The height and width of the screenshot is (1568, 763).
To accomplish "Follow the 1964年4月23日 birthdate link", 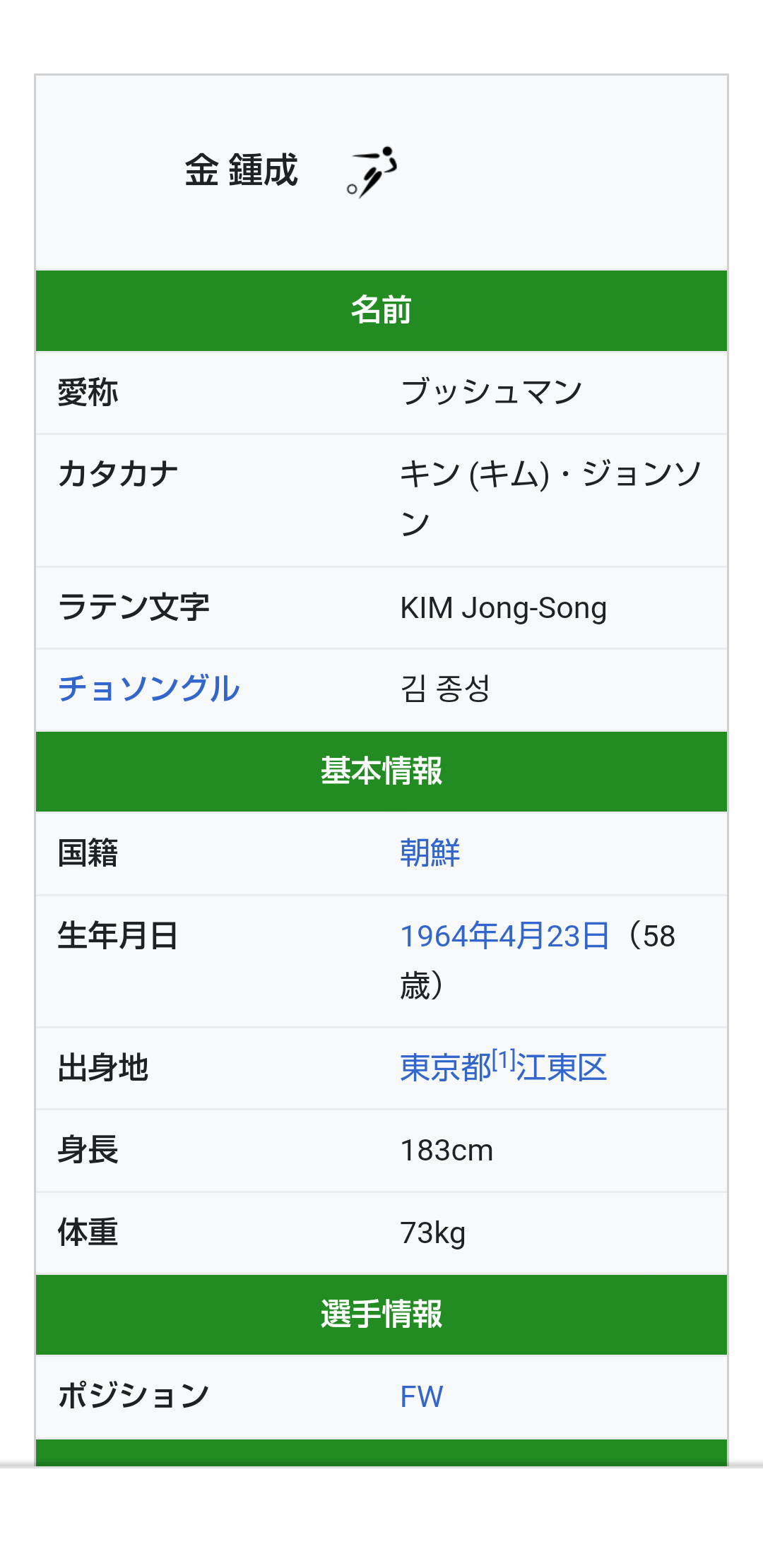I will click(504, 936).
